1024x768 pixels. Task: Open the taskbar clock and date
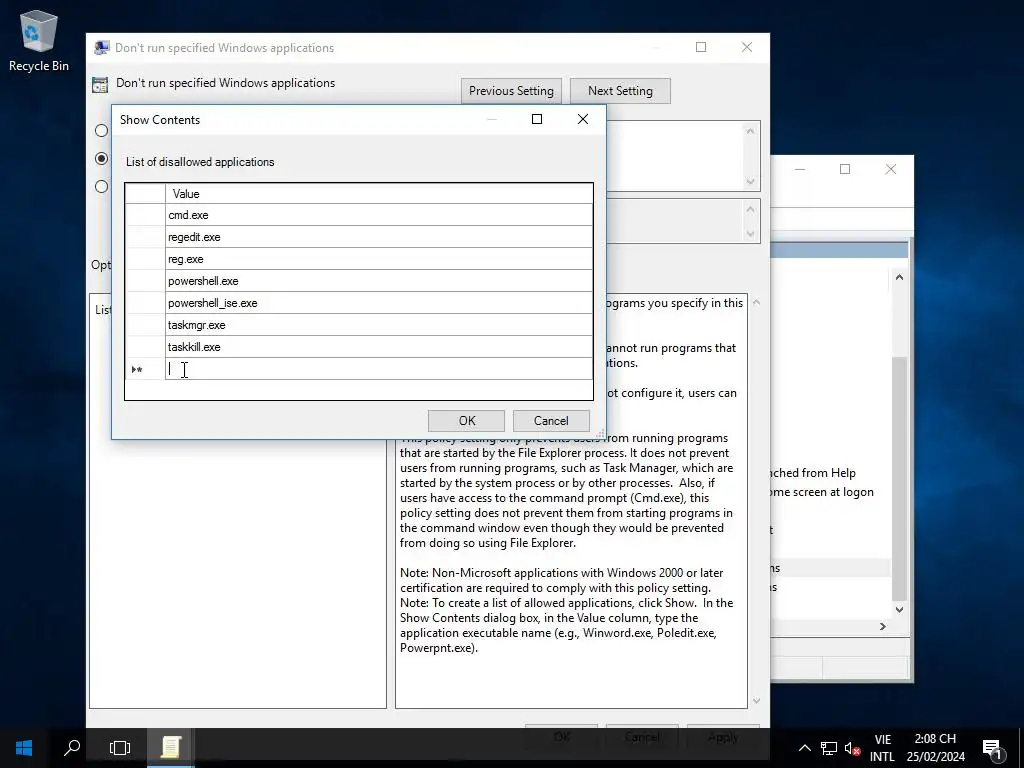(x=935, y=748)
